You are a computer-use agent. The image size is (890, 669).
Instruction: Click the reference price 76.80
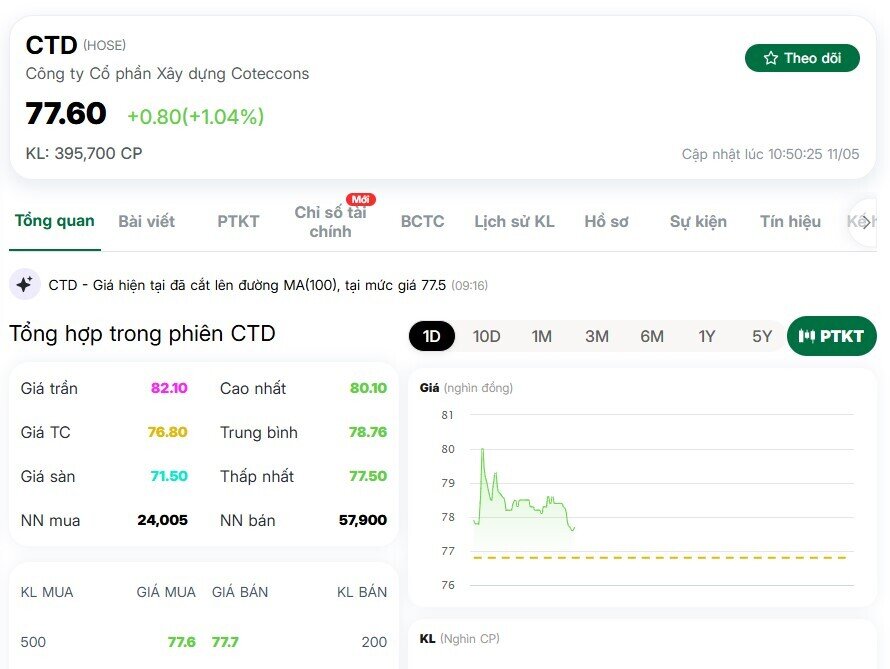tap(167, 432)
